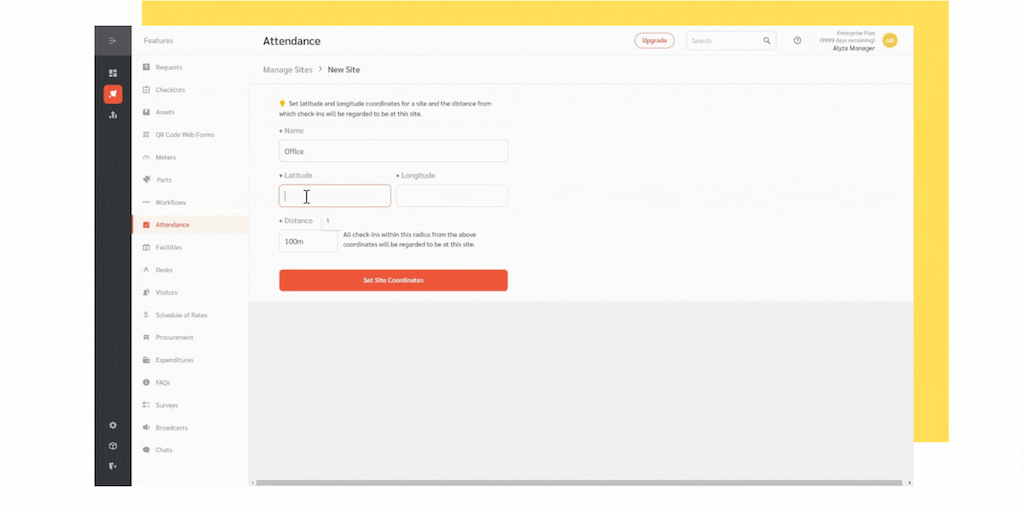This screenshot has width=1024, height=512.
Task: Click Set Site Coordinates button
Action: coord(393,280)
